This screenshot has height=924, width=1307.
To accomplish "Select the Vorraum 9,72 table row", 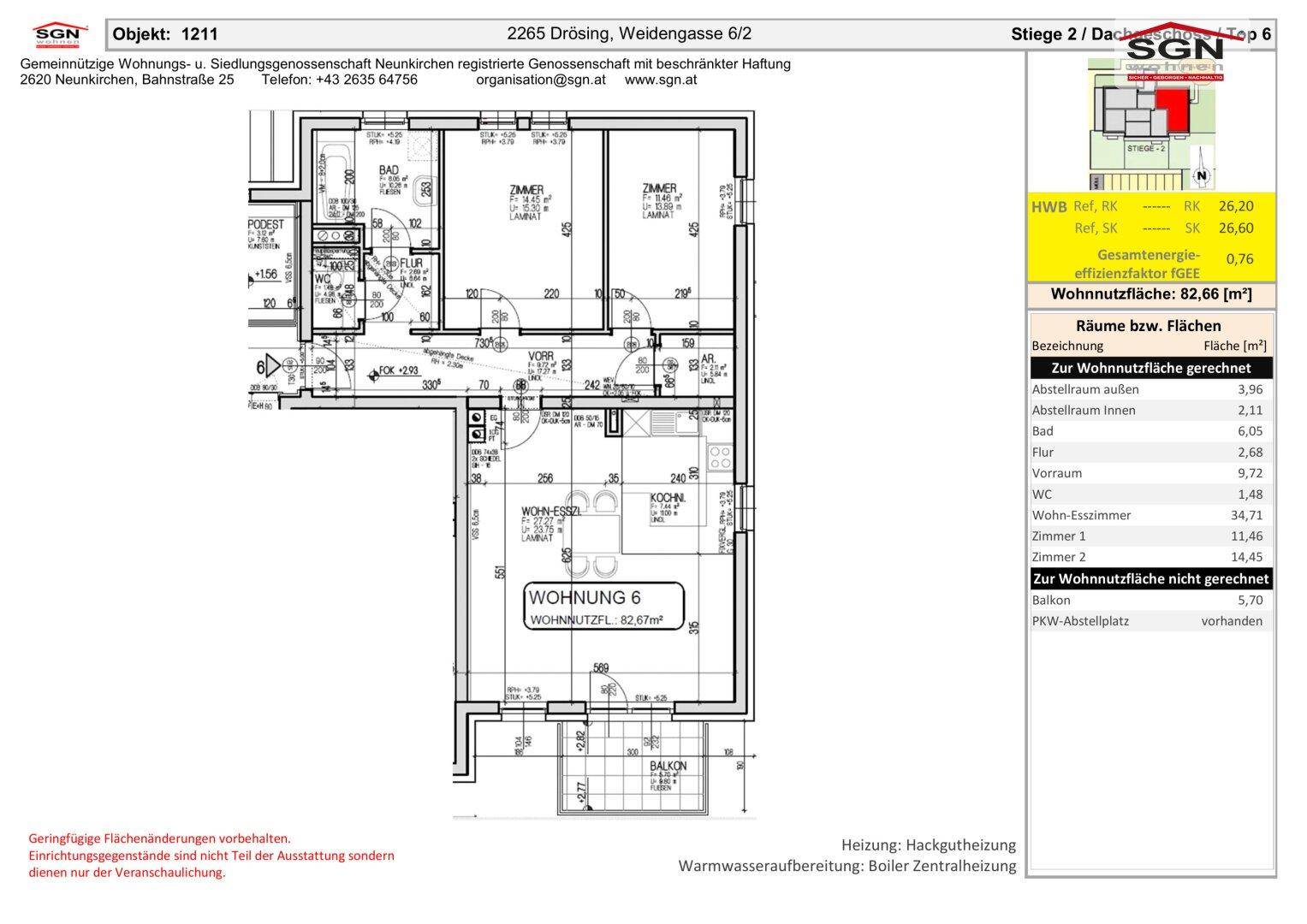I will tap(1151, 473).
